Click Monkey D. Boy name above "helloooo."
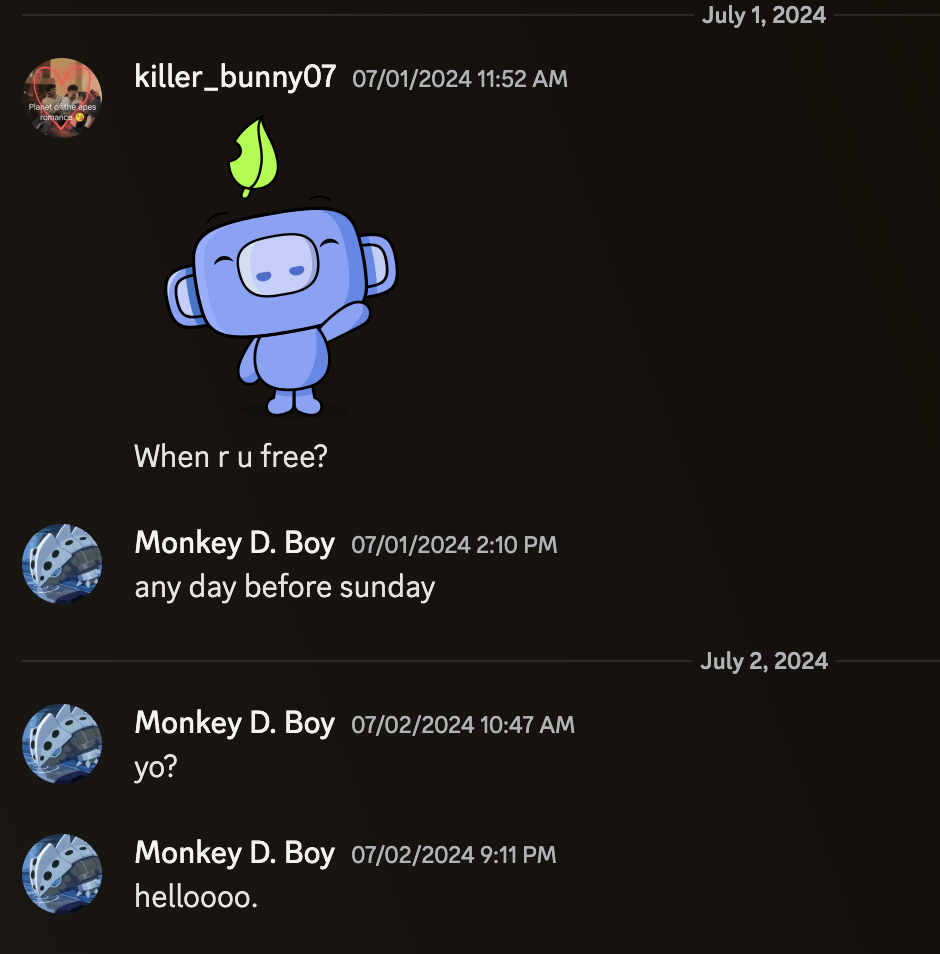Viewport: 940px width, 954px height. tap(234, 853)
